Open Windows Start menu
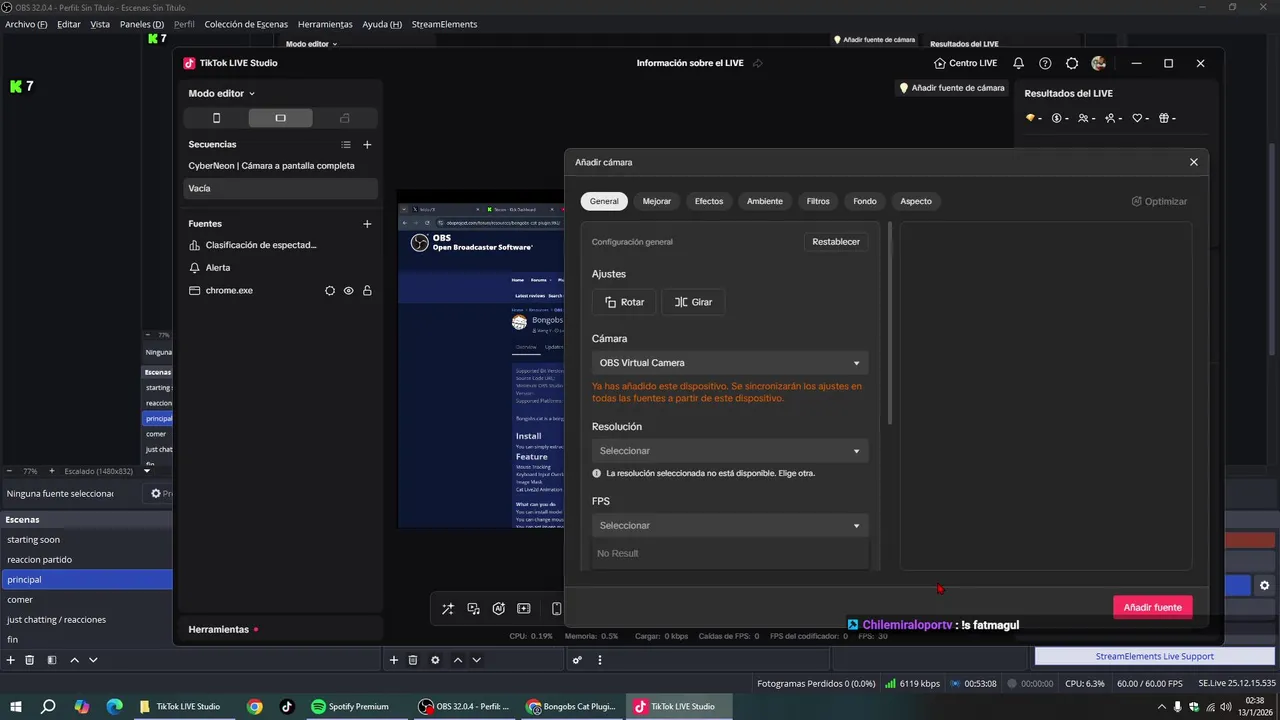 16,706
